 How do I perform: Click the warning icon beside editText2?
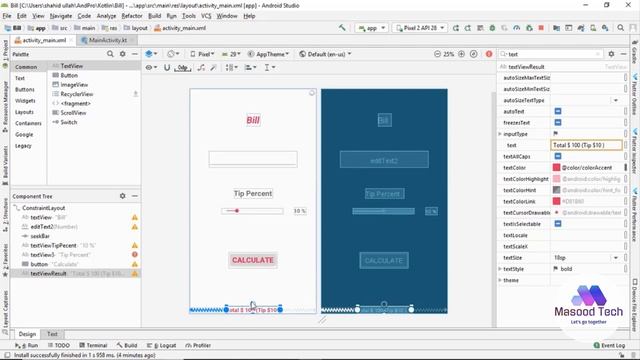(x=135, y=227)
